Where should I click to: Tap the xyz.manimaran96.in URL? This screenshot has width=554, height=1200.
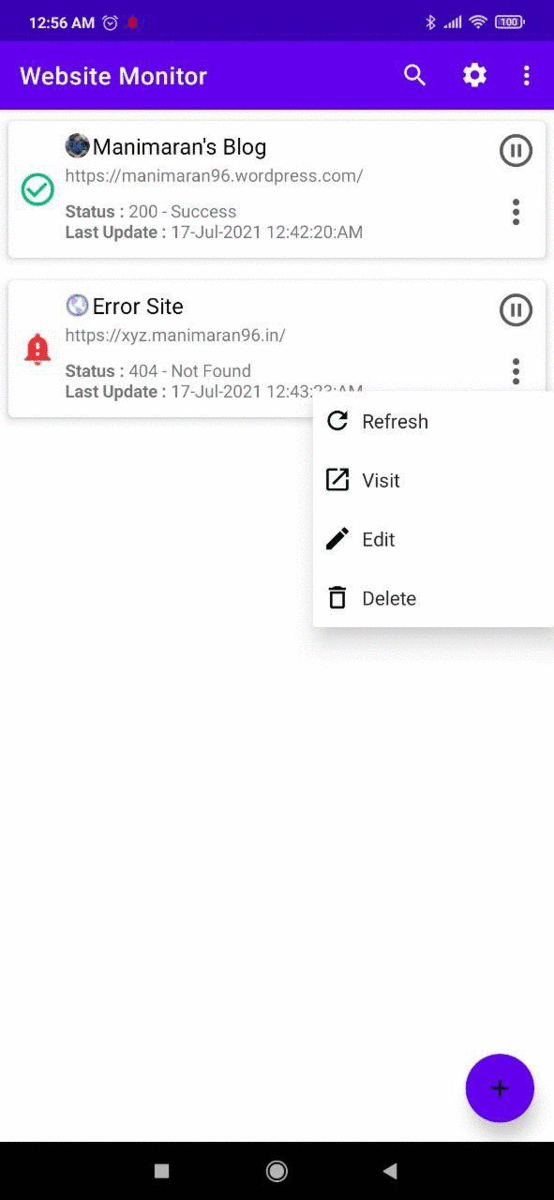click(175, 336)
